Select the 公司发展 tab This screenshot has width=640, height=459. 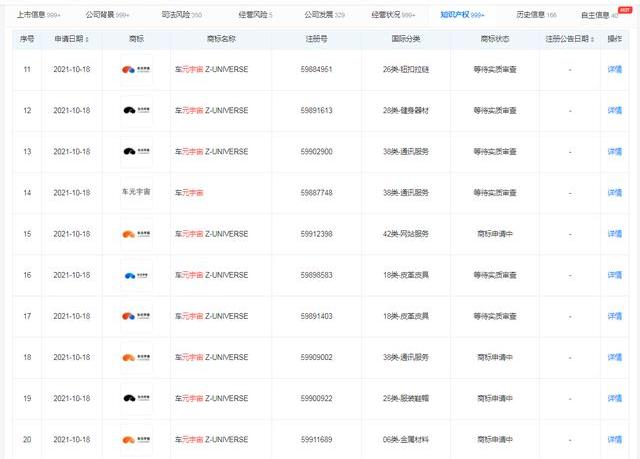click(x=324, y=15)
